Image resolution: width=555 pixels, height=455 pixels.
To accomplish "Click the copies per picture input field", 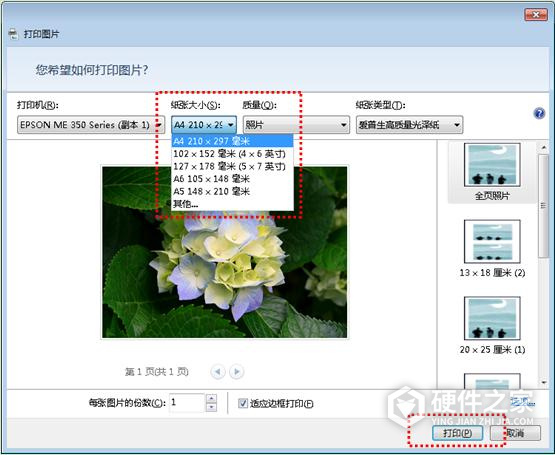I will tap(187, 403).
